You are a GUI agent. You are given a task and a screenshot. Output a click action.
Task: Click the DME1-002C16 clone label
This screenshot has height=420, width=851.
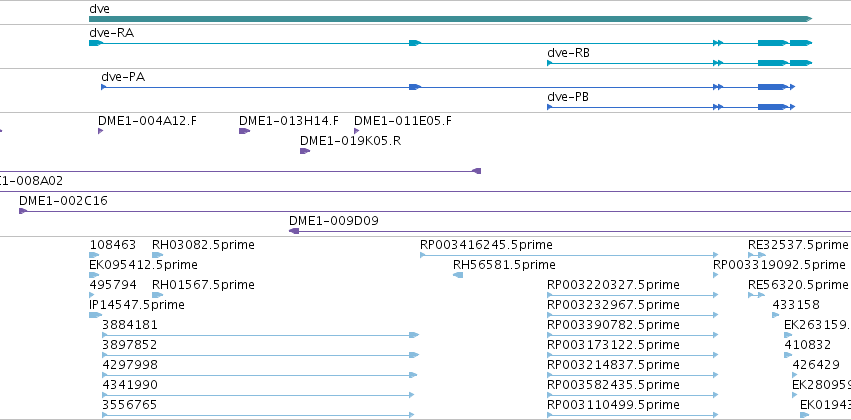coord(63,201)
